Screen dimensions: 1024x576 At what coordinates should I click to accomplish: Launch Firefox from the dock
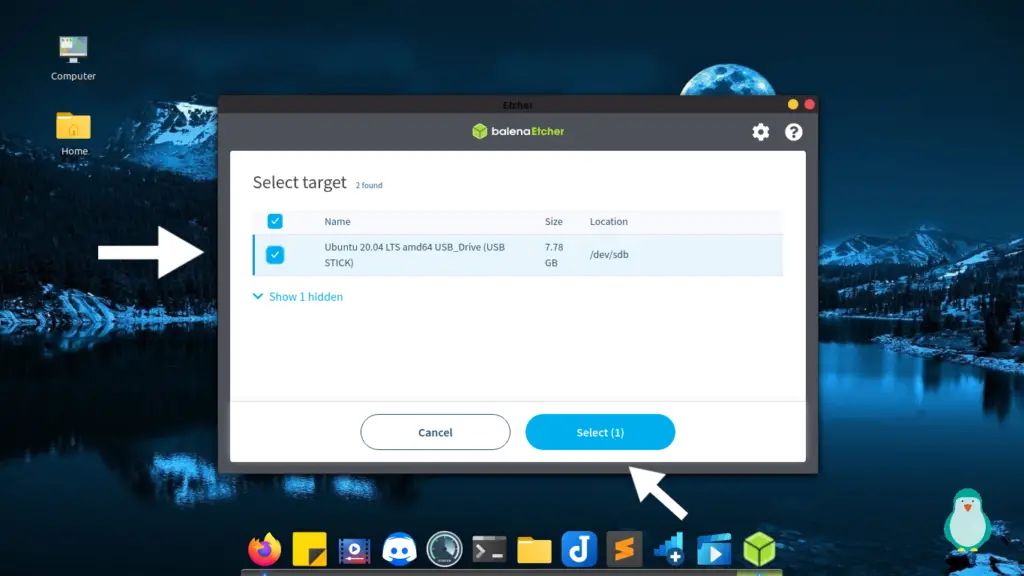[x=264, y=549]
